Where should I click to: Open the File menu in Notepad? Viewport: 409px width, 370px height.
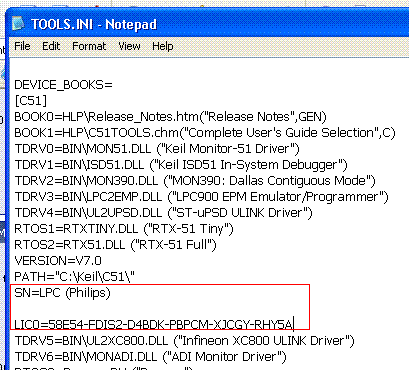(x=22, y=46)
